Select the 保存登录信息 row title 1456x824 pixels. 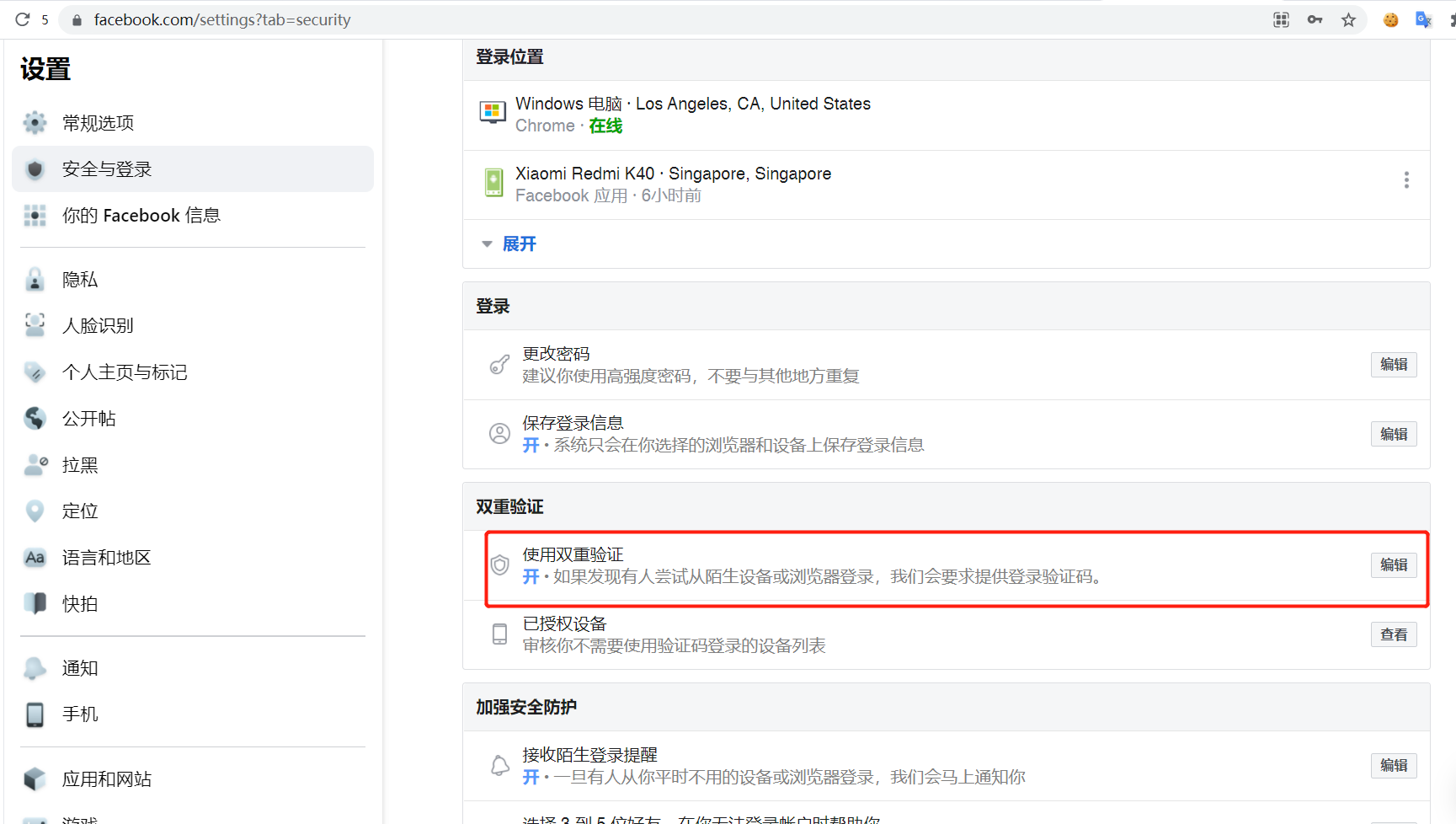point(573,423)
